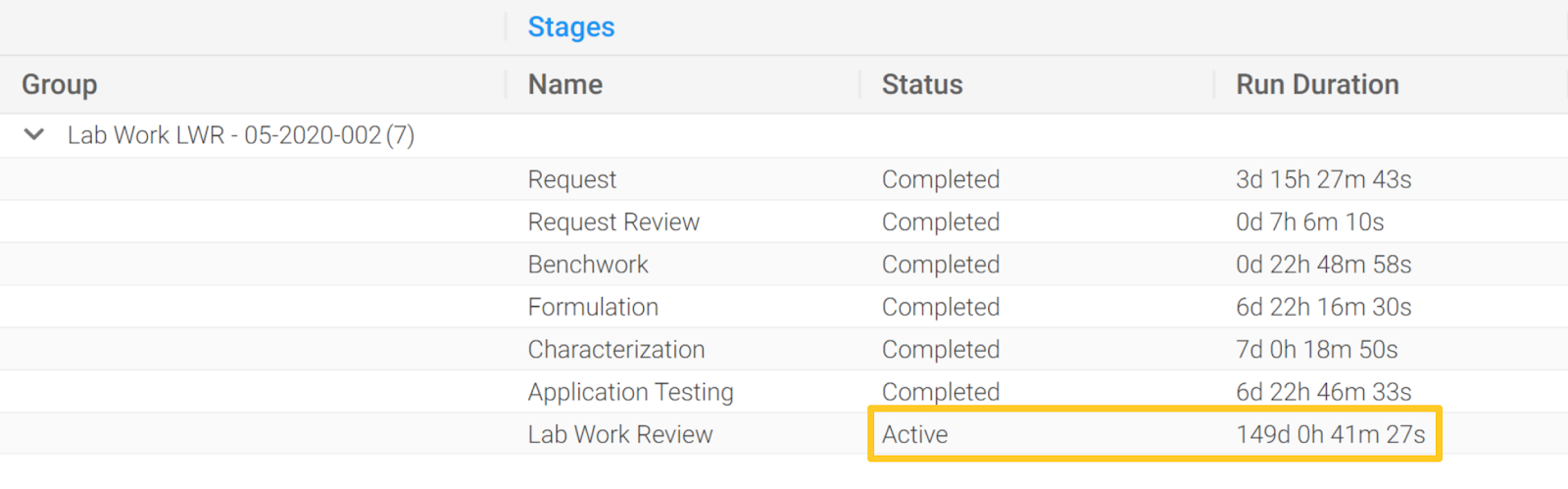Select the Request stage row
The width and height of the screenshot is (1568, 489).
pyautogui.click(x=784, y=179)
